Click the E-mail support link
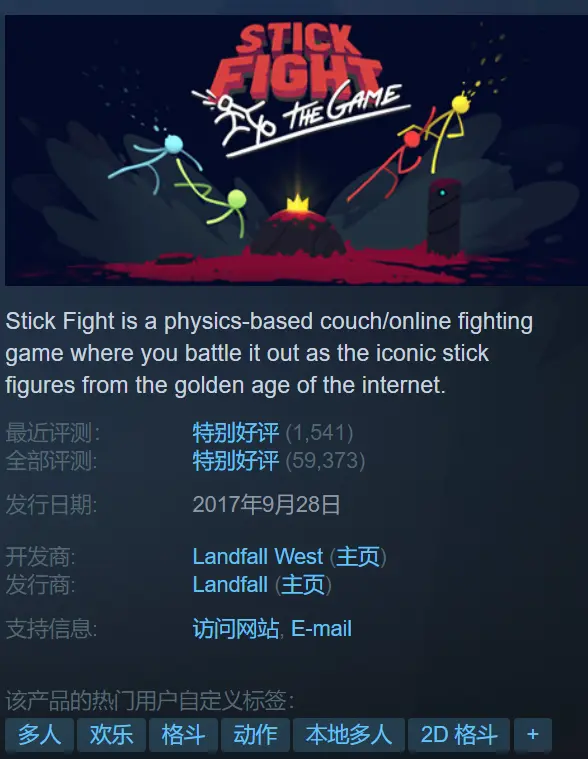Screen dimensions: 588x759 (321, 629)
